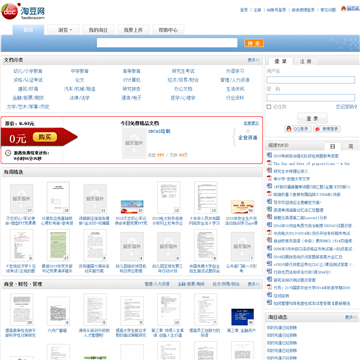Open the Taodocs logo homepage
Viewport: 360px width, 360px height.
point(23,11)
